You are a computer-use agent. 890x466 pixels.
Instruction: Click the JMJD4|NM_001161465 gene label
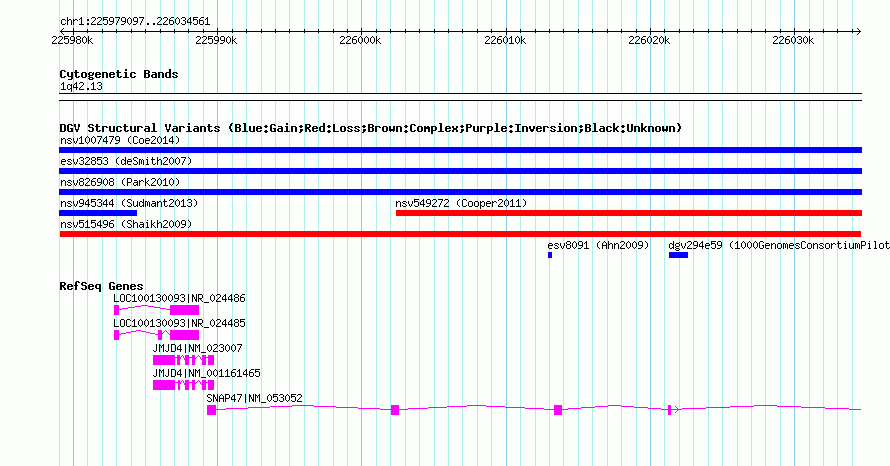207,373
